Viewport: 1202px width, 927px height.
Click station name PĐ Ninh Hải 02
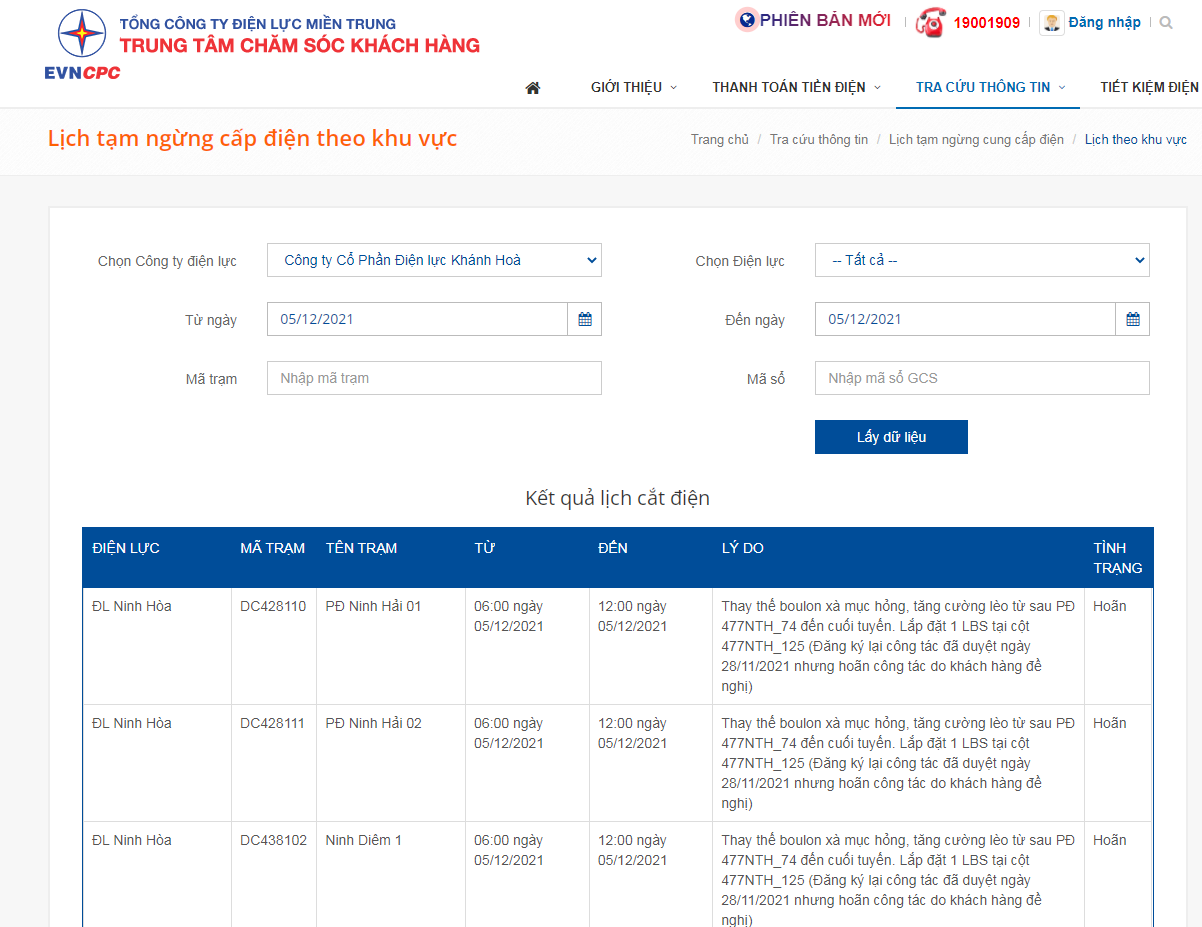tap(374, 723)
